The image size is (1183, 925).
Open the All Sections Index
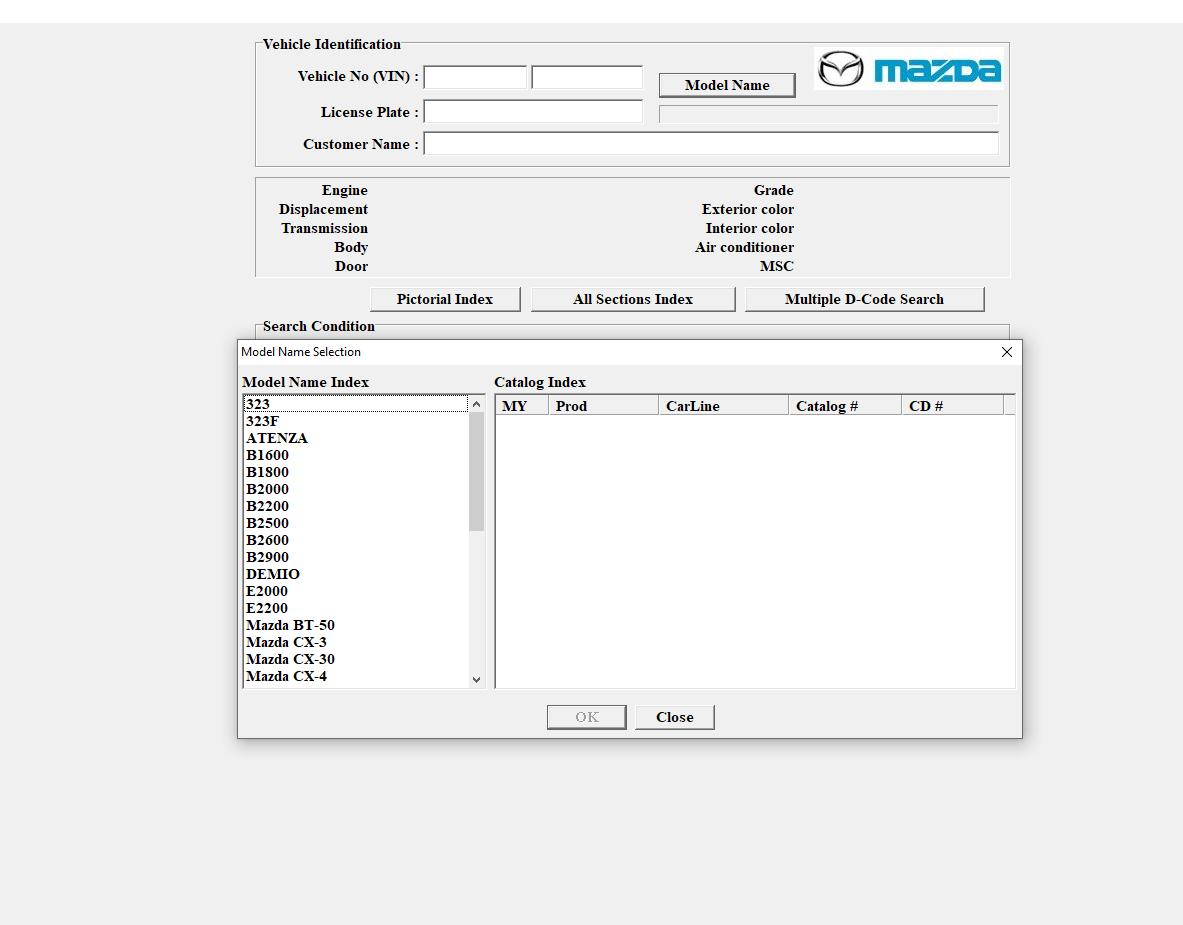(x=632, y=298)
